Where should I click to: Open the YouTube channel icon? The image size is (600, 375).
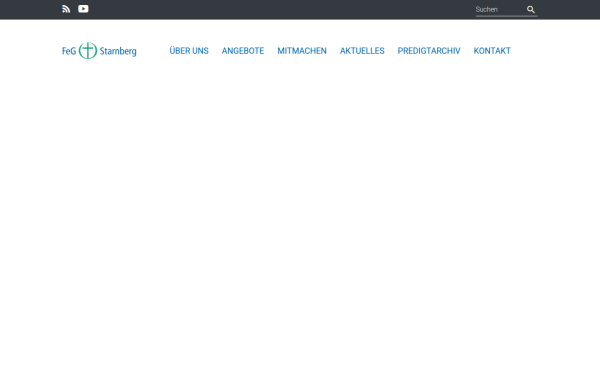tap(83, 9)
